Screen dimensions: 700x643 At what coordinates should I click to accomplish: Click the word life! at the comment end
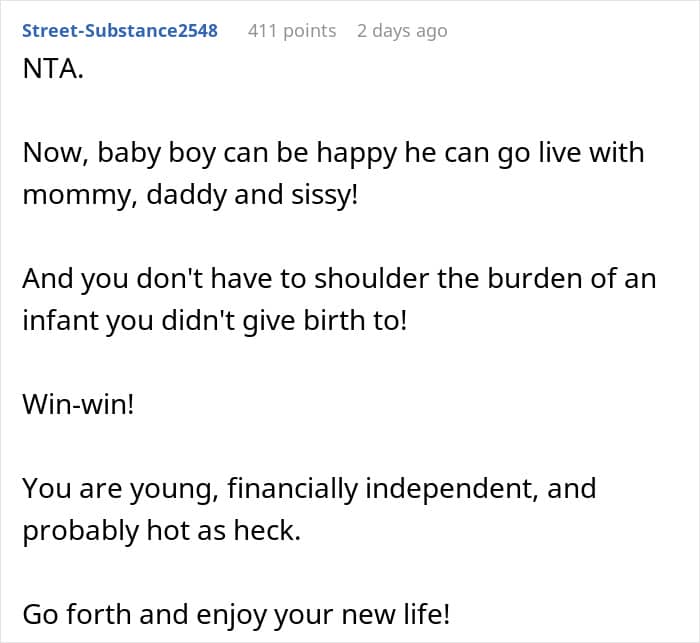[427, 614]
